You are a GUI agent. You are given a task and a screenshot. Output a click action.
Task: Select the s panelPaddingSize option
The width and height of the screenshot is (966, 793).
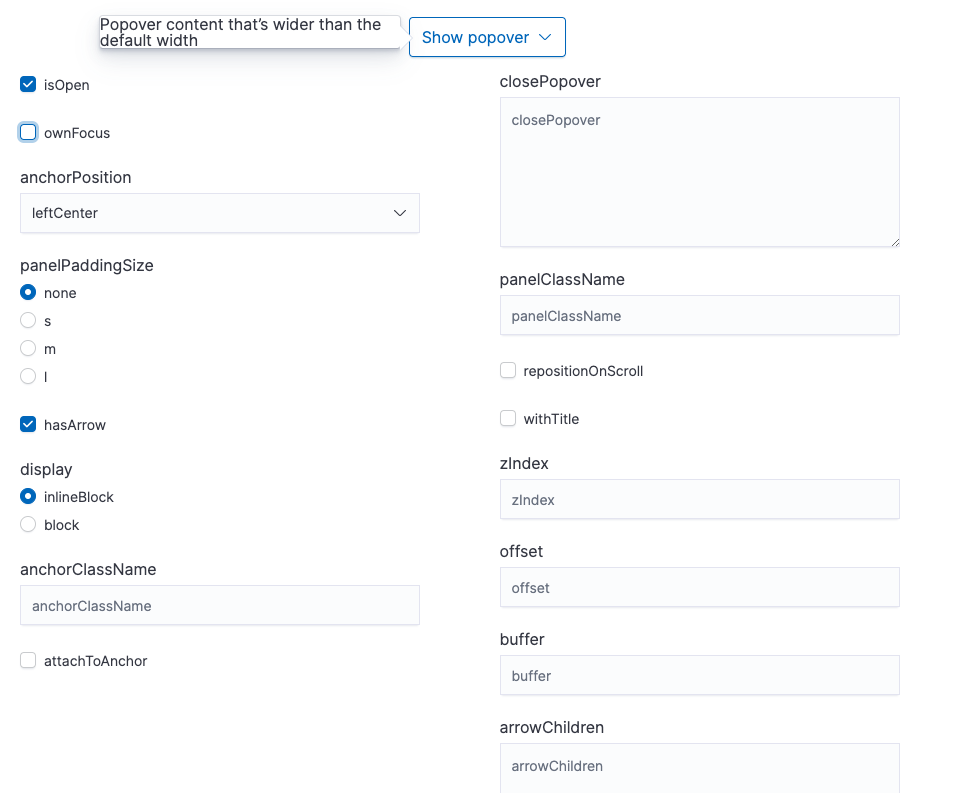tap(28, 320)
